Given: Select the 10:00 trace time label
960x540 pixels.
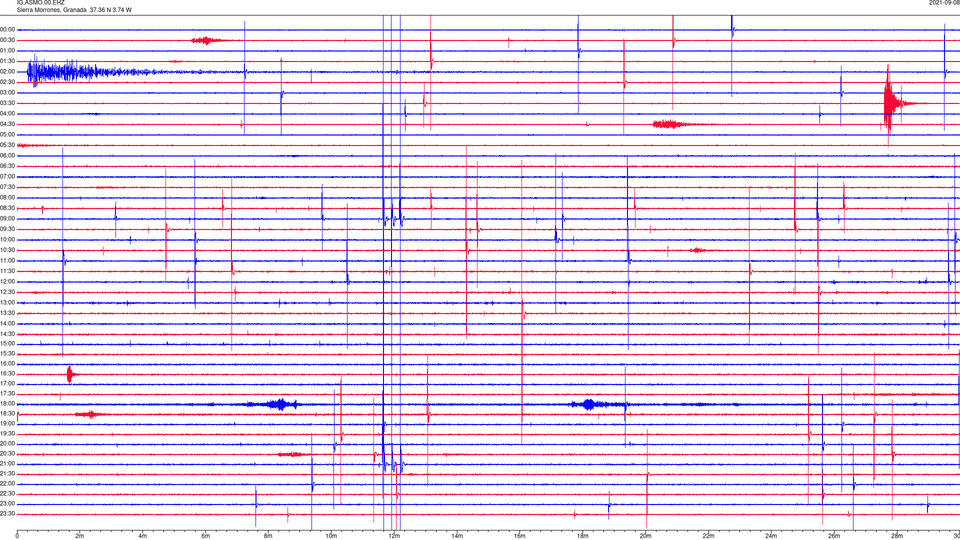Looking at the screenshot, I should [x=8, y=240].
